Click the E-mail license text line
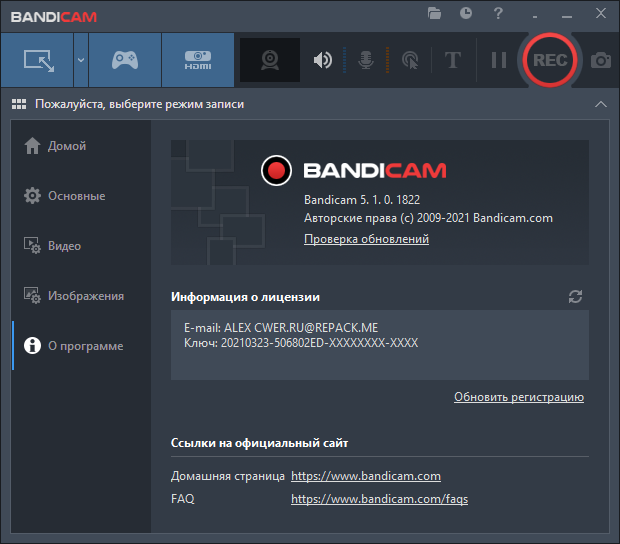This screenshot has height=544, width=620. point(281,328)
